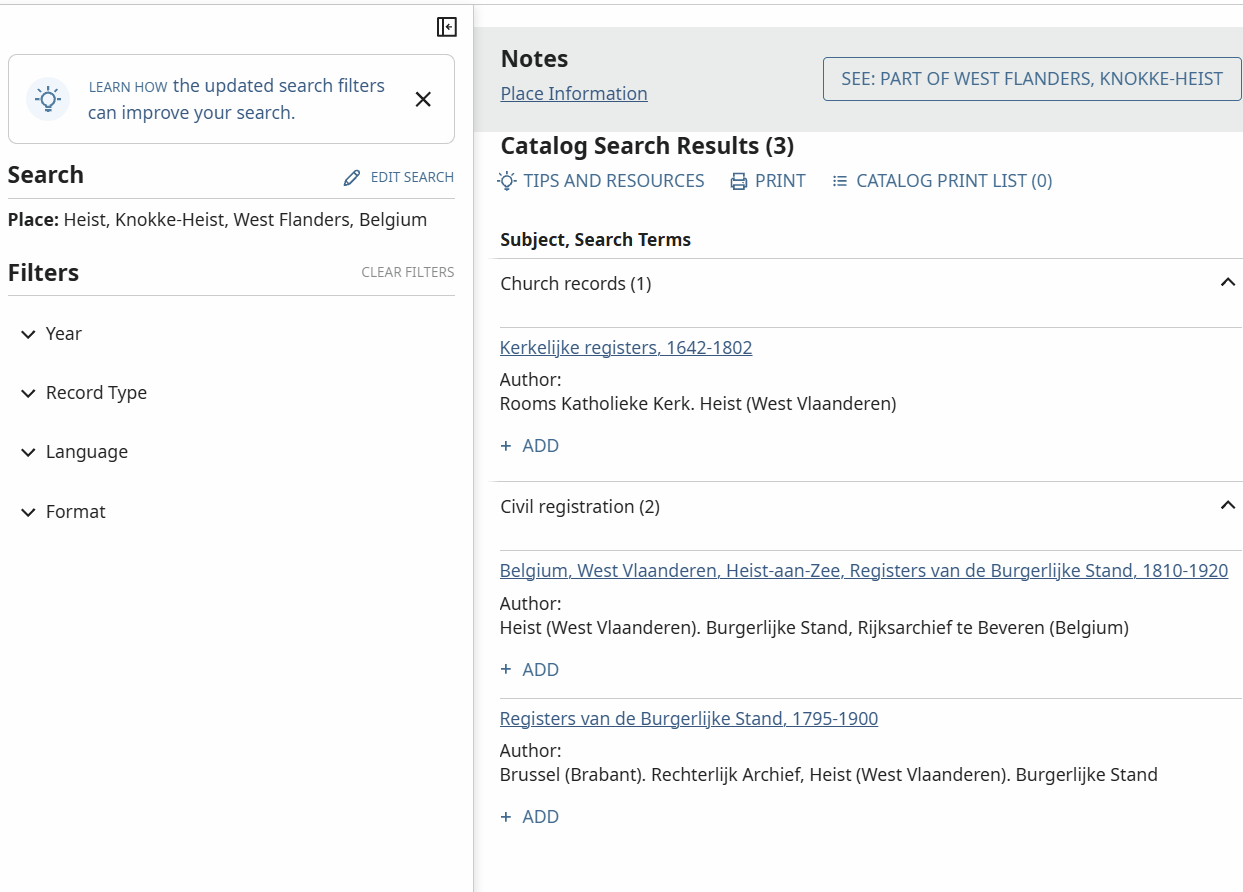The image size is (1243, 892).
Task: Clear all filters
Action: point(408,272)
